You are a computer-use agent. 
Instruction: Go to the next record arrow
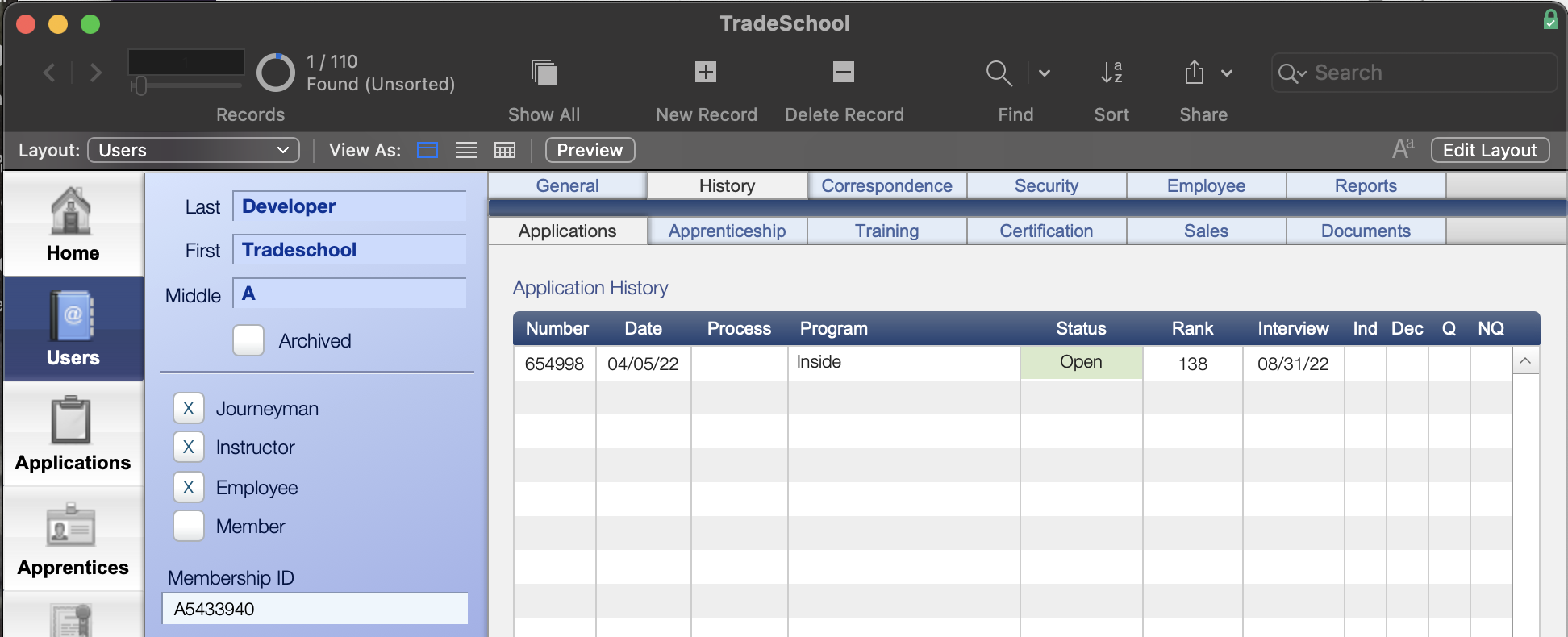click(95, 73)
